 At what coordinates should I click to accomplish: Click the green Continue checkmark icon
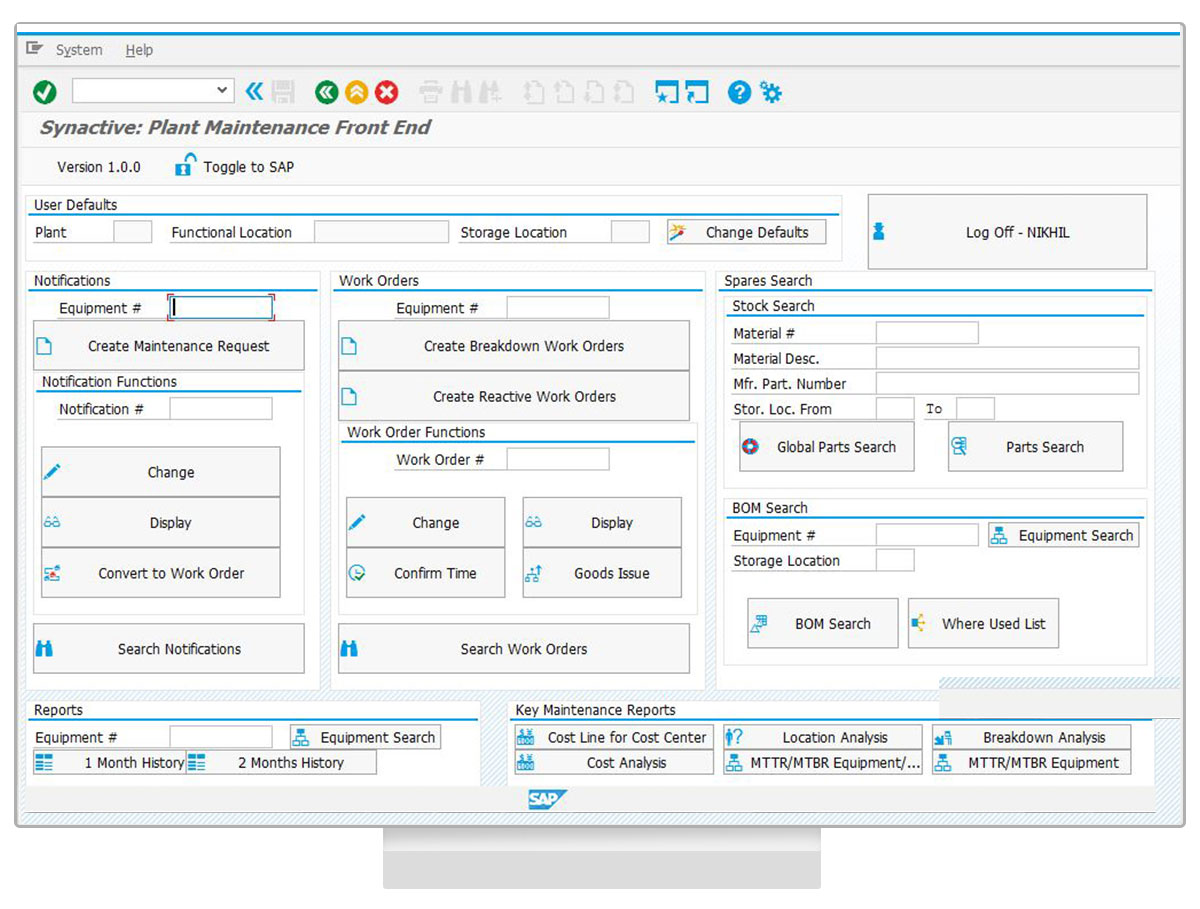click(x=45, y=91)
